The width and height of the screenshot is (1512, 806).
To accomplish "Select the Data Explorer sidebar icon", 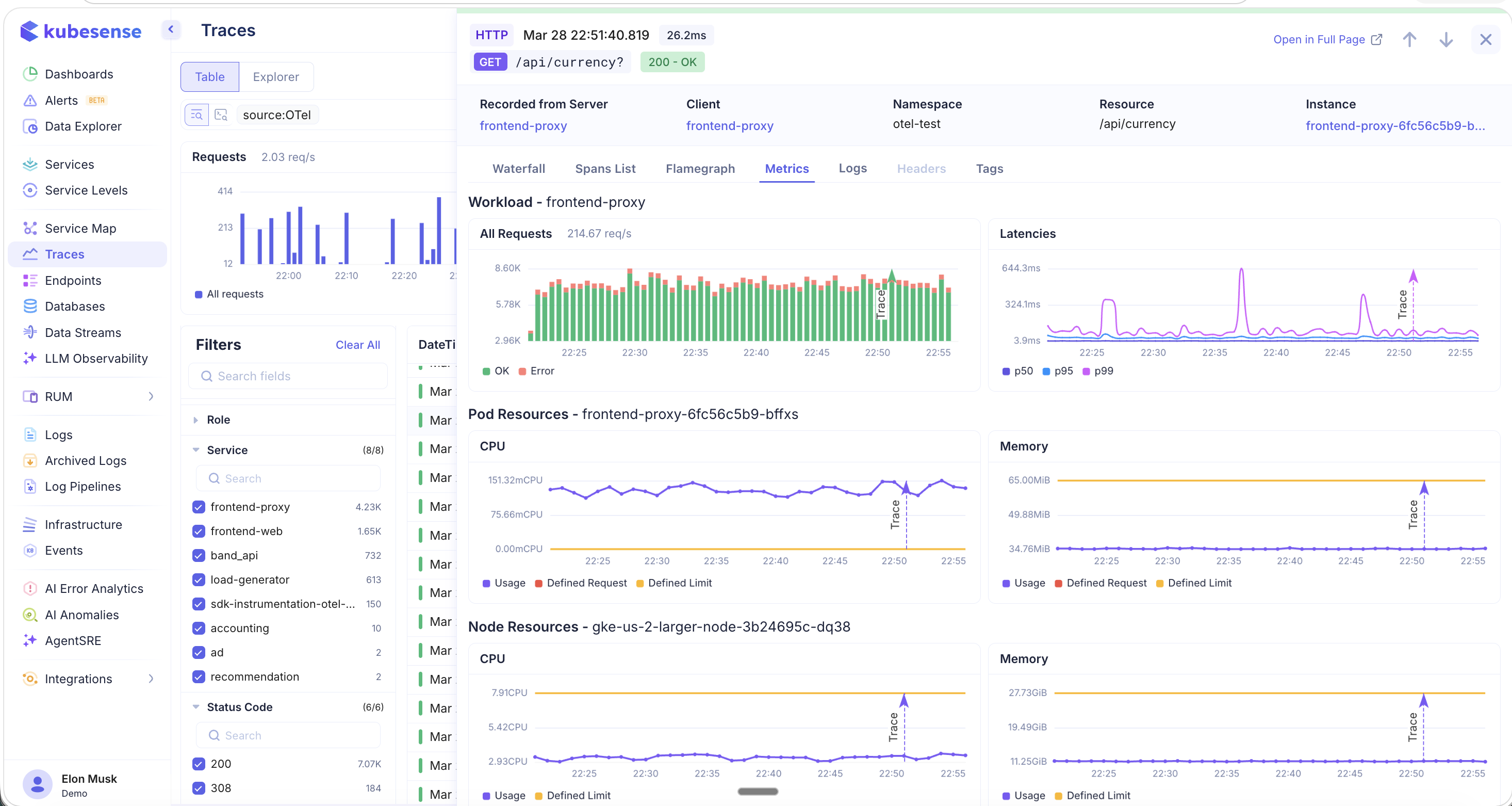I will pos(30,126).
